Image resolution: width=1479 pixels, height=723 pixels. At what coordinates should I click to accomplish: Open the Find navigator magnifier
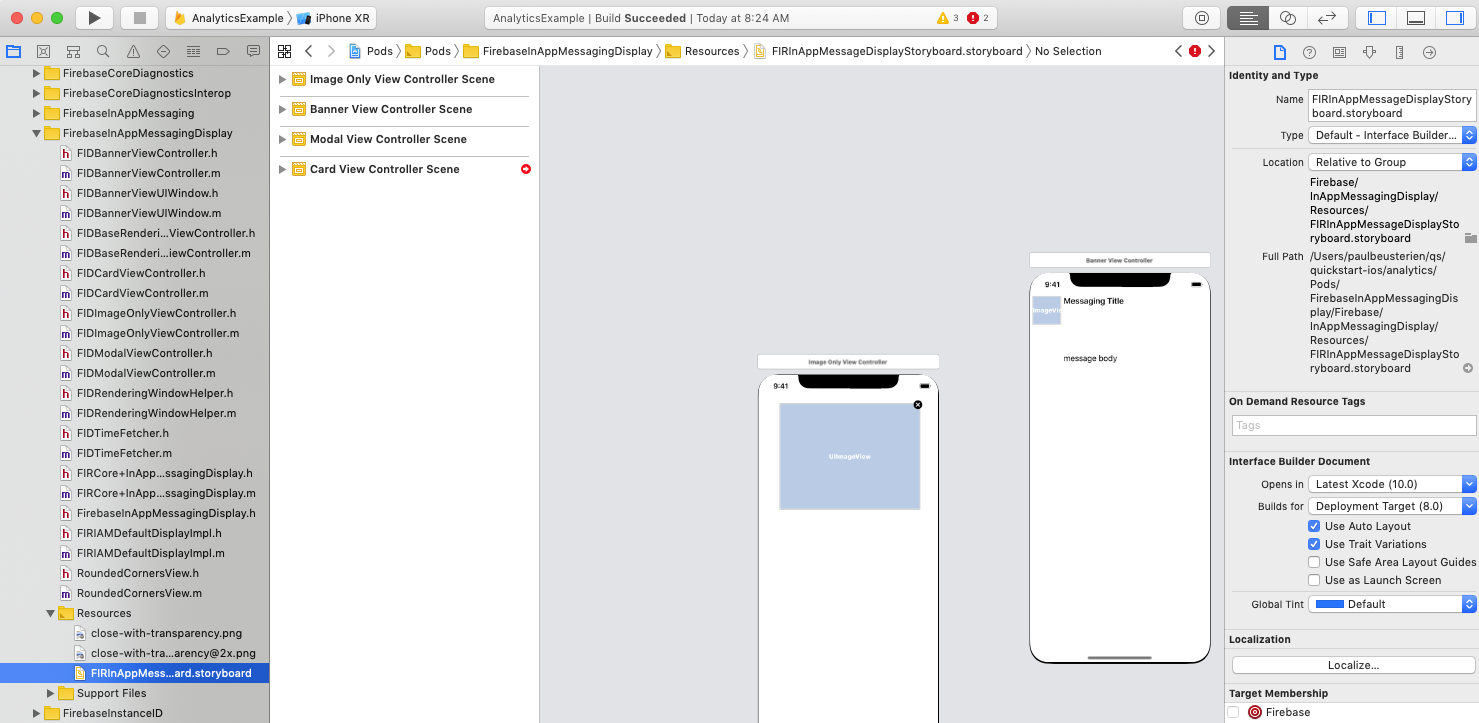[x=103, y=51]
